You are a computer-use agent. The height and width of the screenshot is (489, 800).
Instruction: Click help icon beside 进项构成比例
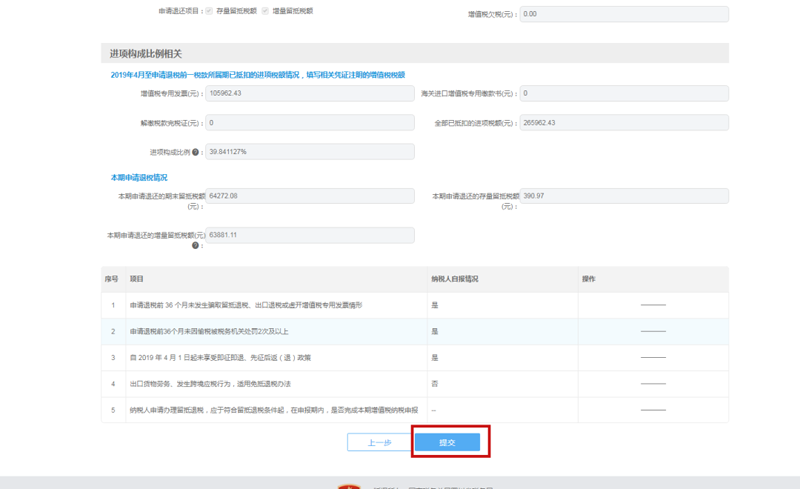coord(196,153)
